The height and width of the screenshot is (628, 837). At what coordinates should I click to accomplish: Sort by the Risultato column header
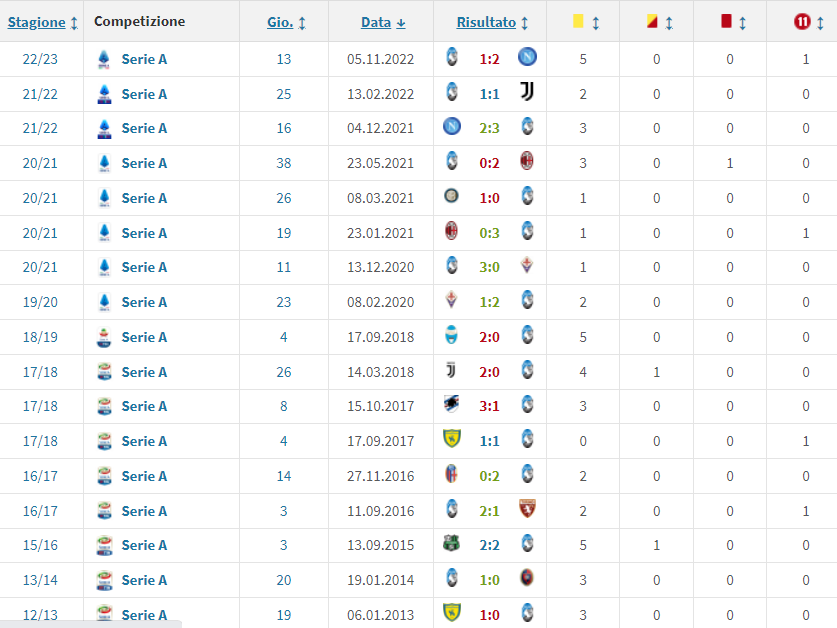(x=486, y=22)
